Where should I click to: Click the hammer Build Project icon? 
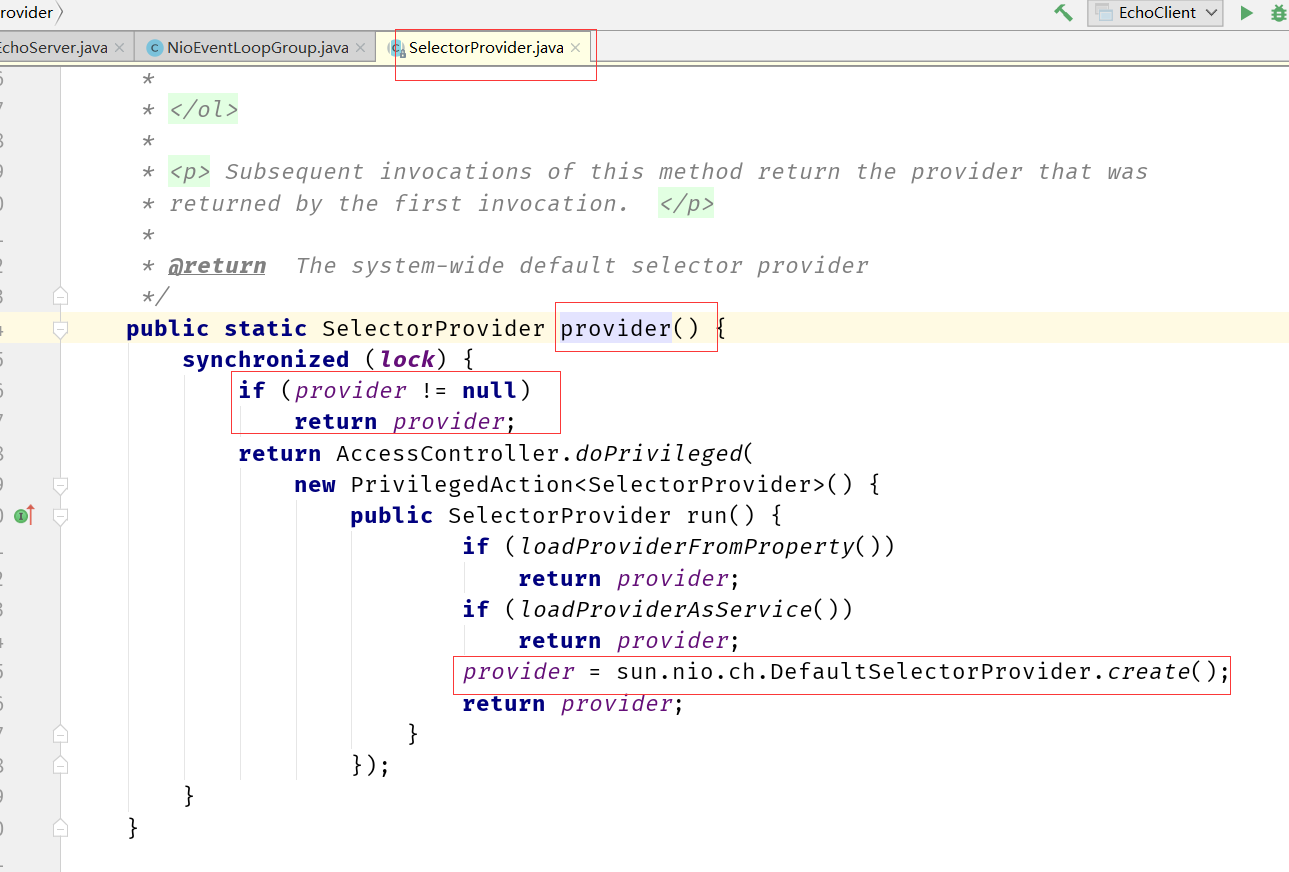1063,13
